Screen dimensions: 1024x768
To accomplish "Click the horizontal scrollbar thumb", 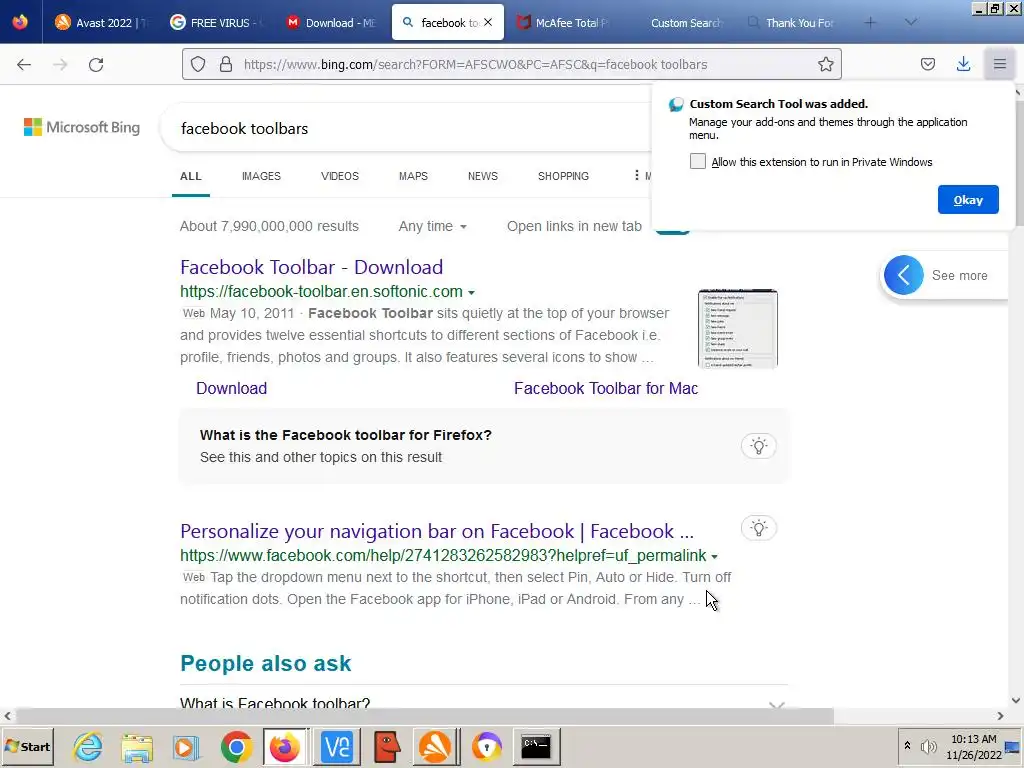I will (424, 716).
